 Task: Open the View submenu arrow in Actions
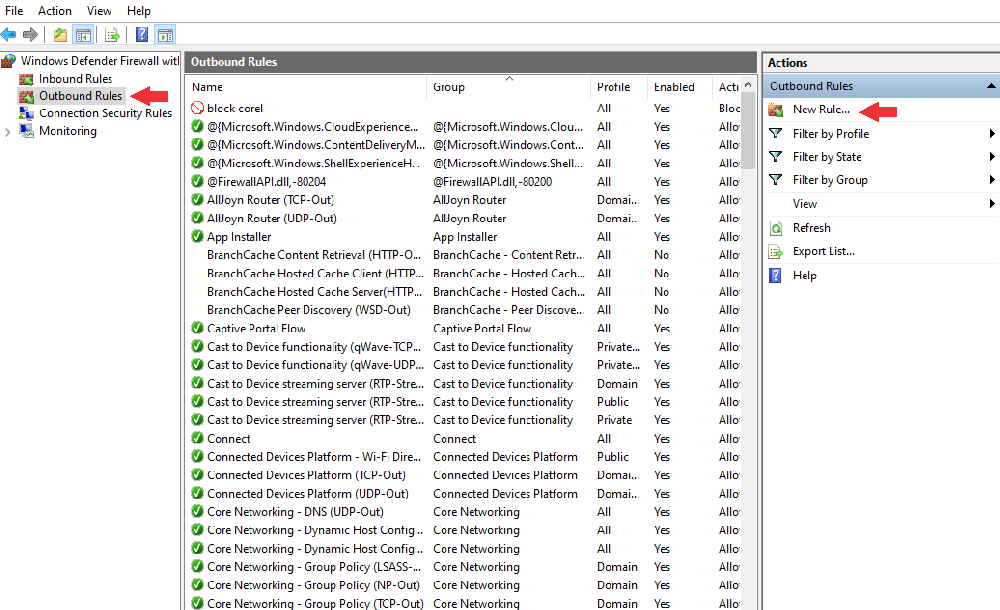pyautogui.click(x=992, y=204)
